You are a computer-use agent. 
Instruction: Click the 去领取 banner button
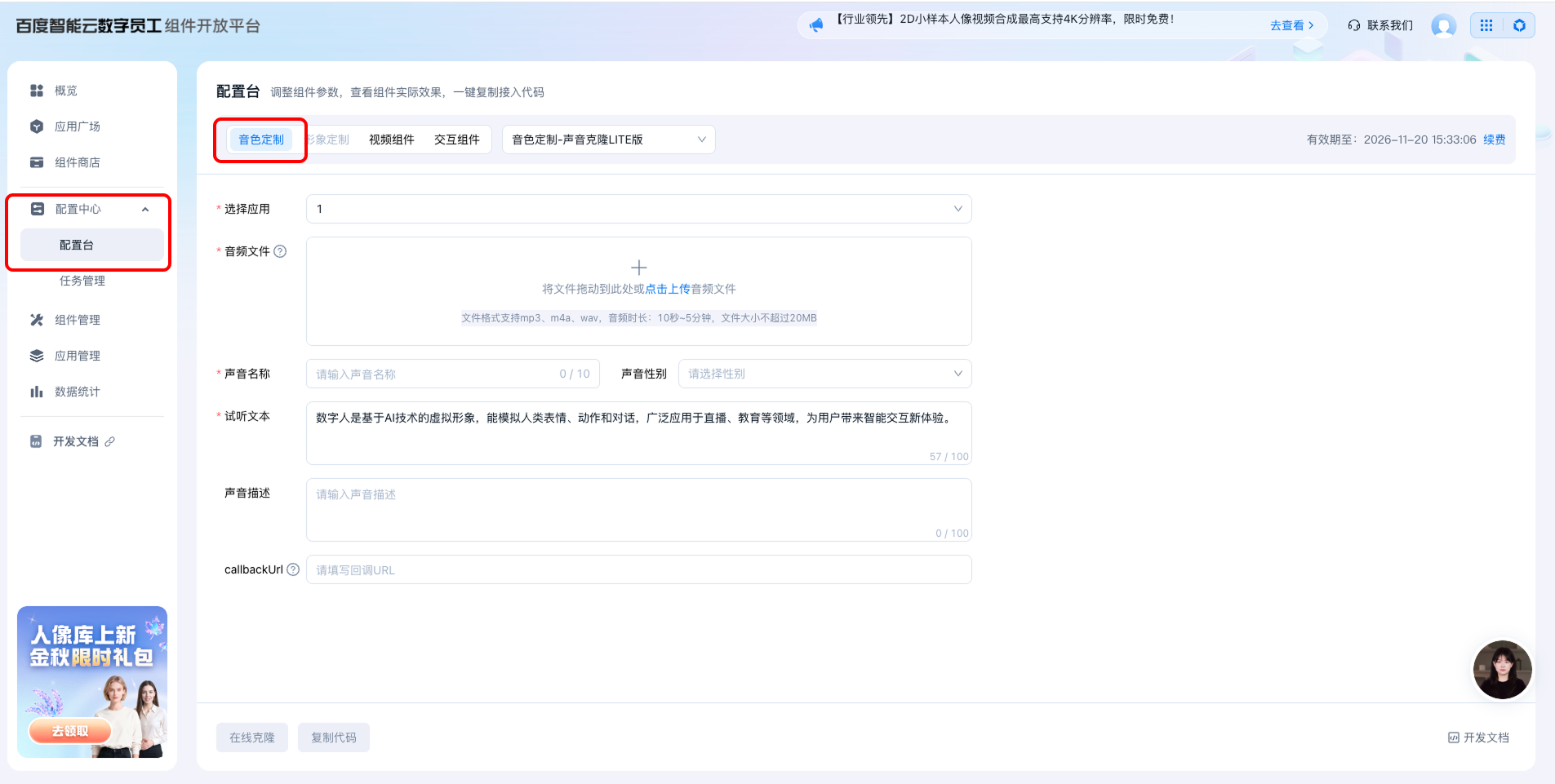70,731
